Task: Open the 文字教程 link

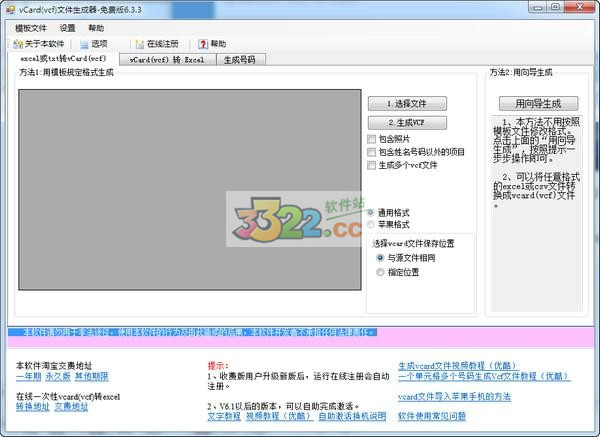Action: click(224, 416)
